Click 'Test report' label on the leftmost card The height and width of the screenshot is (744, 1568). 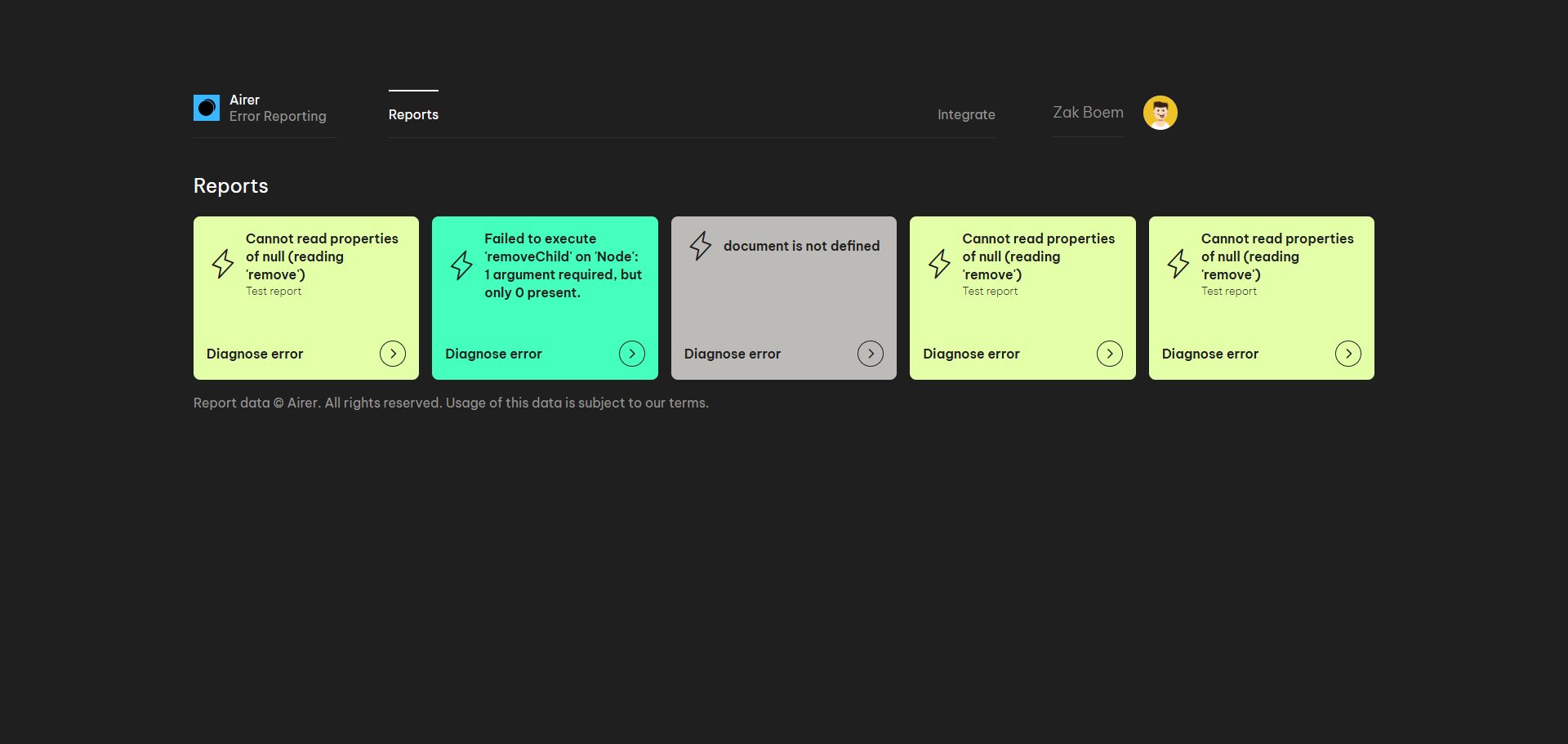point(274,292)
